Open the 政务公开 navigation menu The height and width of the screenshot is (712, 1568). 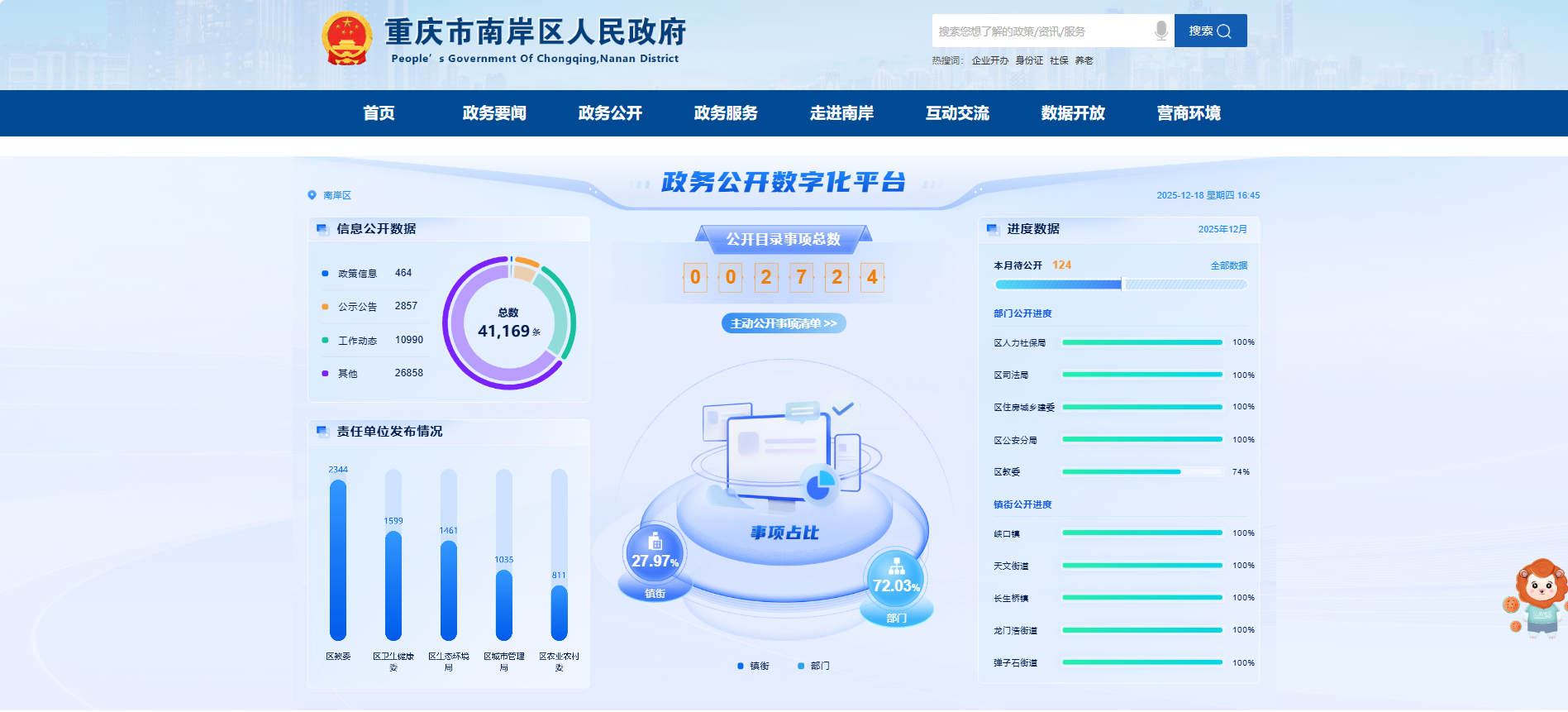(610, 113)
